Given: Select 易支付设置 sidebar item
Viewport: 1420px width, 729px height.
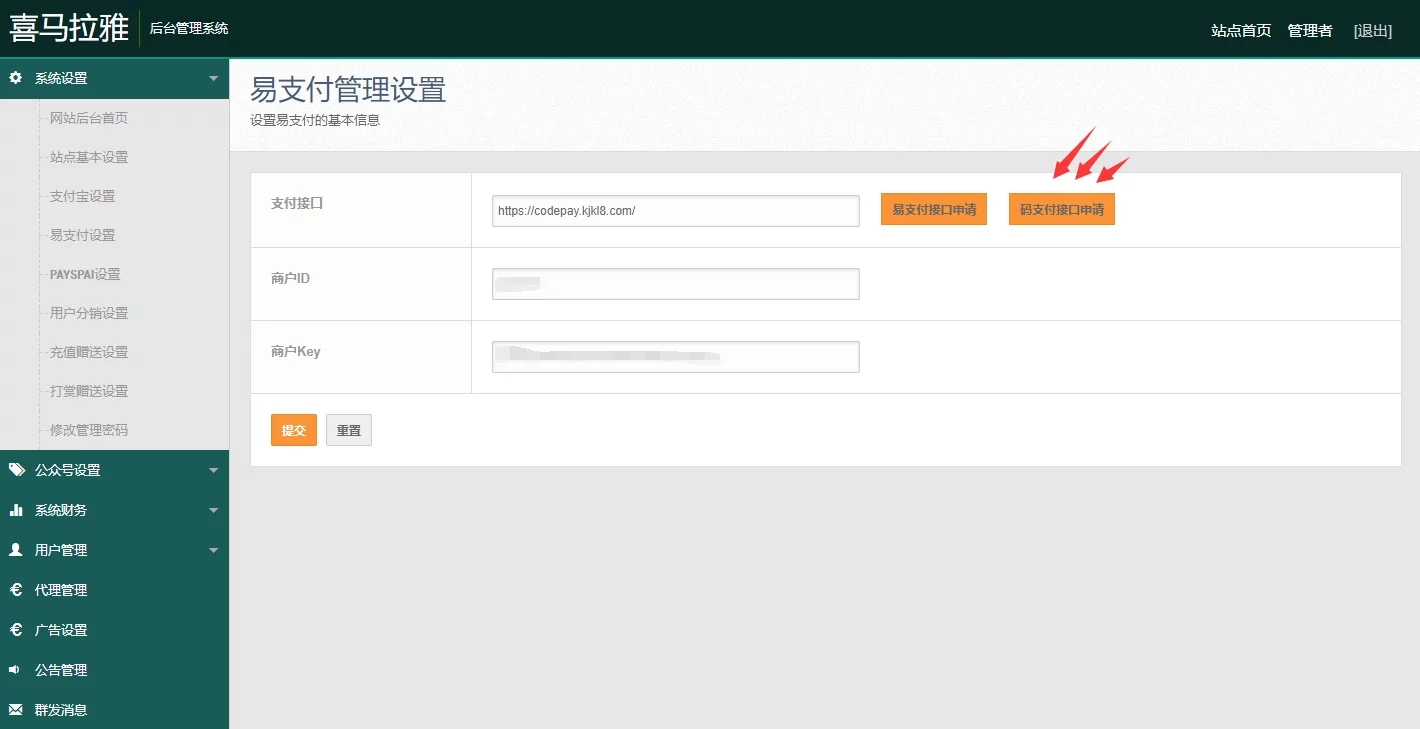Looking at the screenshot, I should [82, 235].
